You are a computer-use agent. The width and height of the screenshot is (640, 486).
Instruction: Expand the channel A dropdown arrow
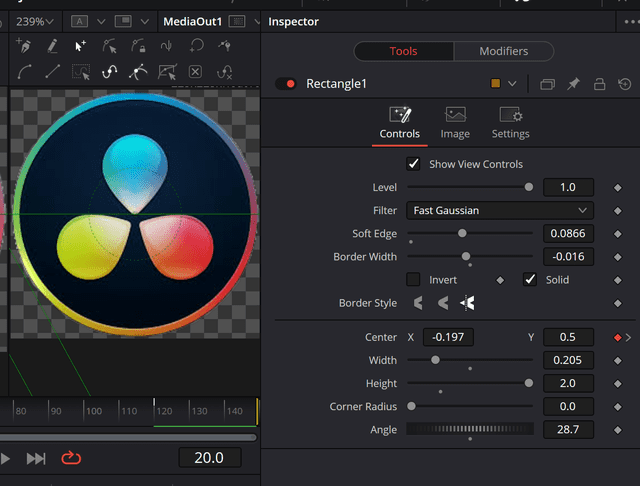tap(101, 22)
